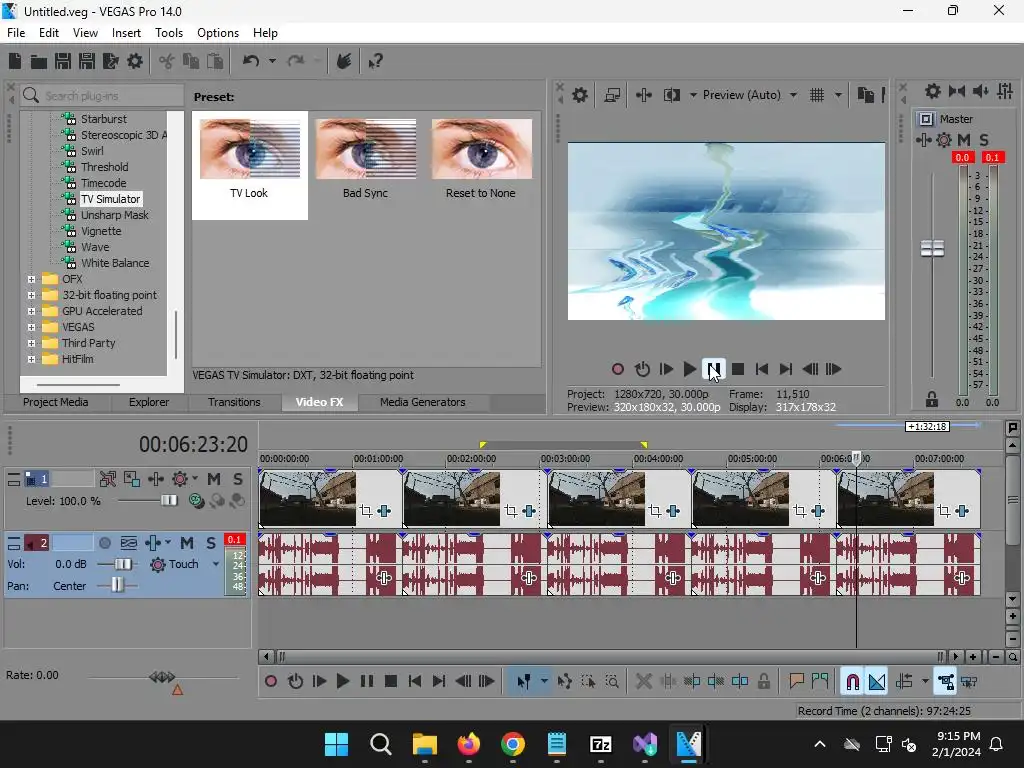Solo video track 1 with S button
1024x768 pixels.
238,479
